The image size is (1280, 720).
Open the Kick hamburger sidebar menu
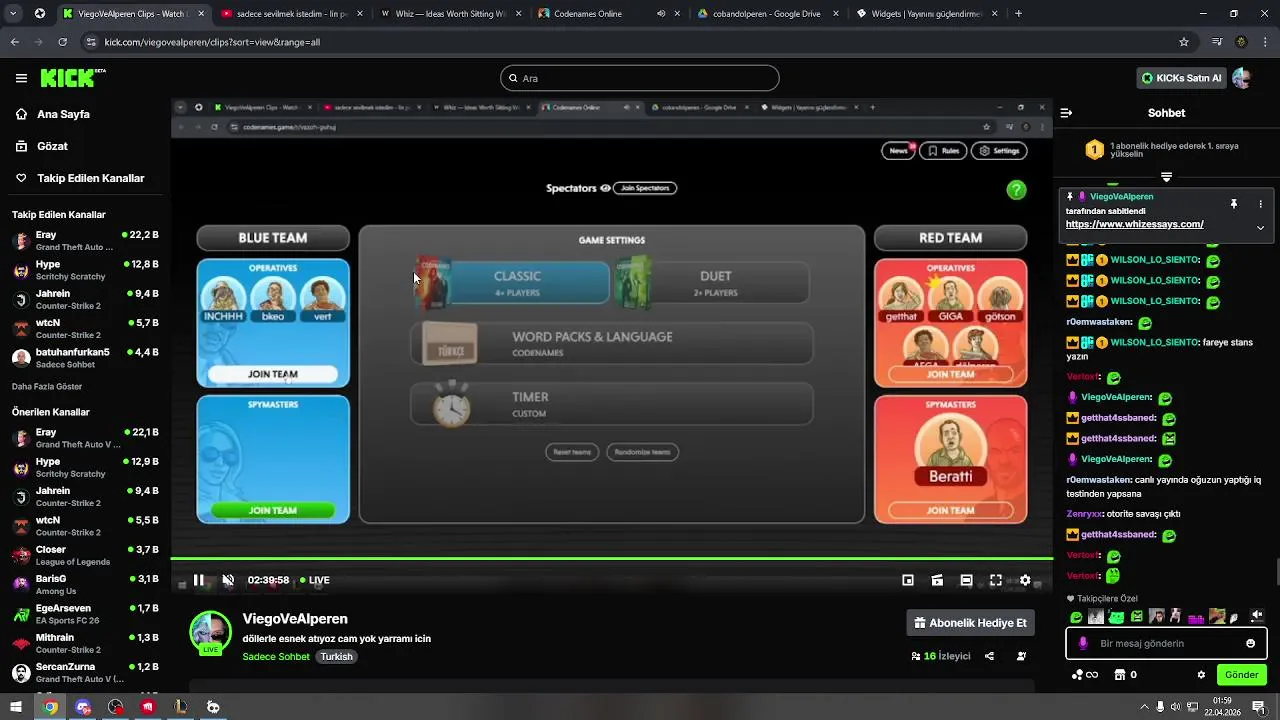tap(21, 78)
